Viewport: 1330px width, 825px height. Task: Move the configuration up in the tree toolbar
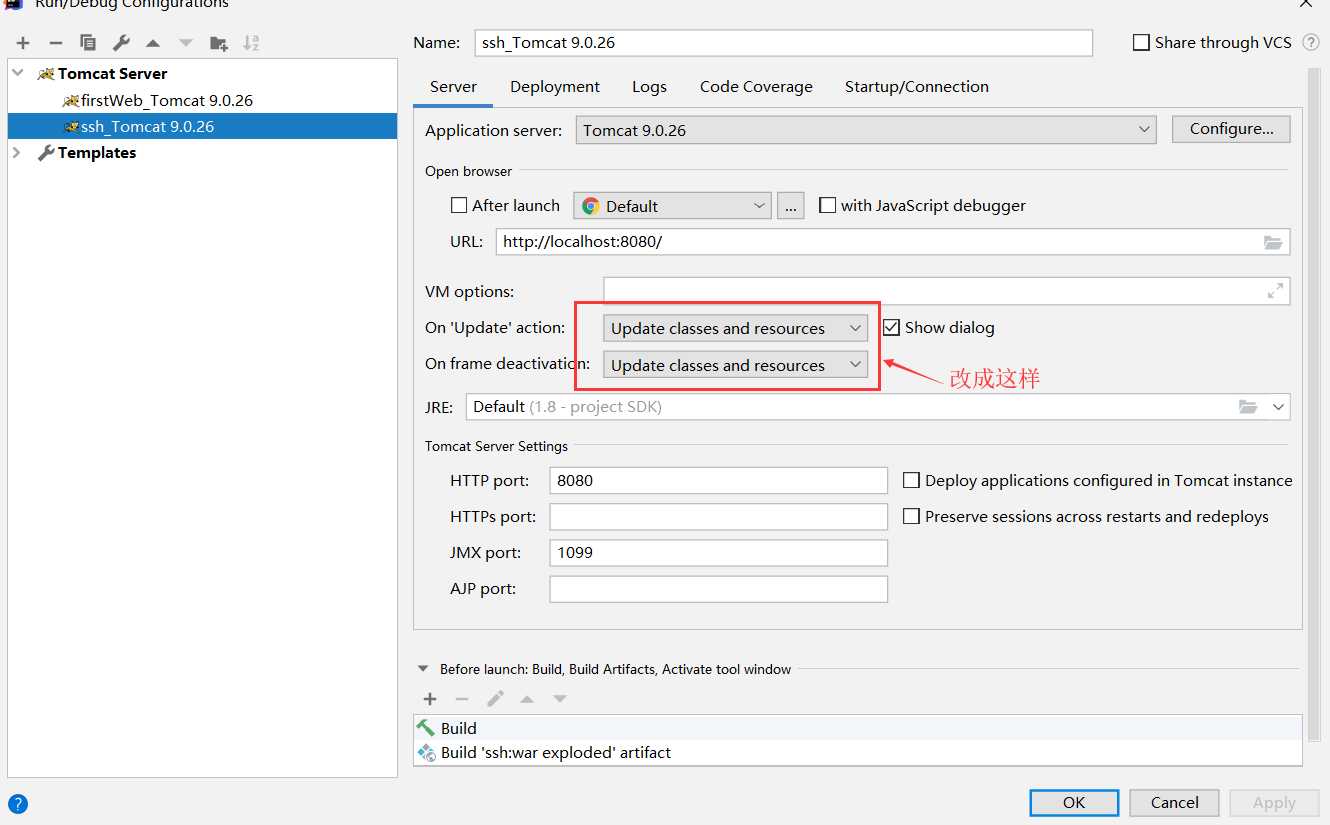[153, 43]
